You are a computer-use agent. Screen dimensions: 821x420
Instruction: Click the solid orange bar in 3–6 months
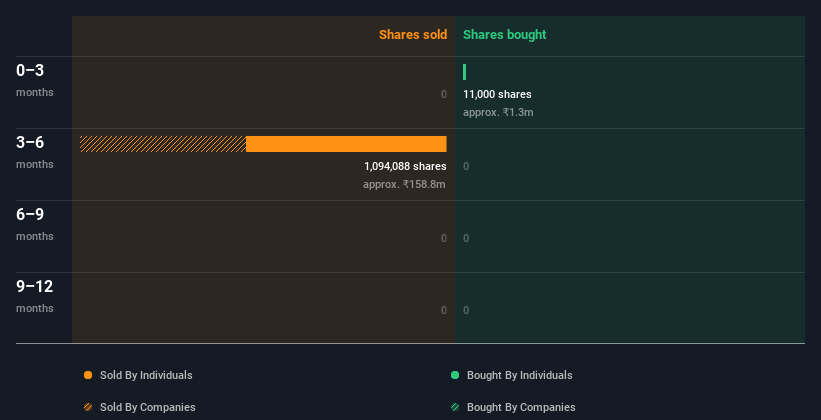pos(346,144)
